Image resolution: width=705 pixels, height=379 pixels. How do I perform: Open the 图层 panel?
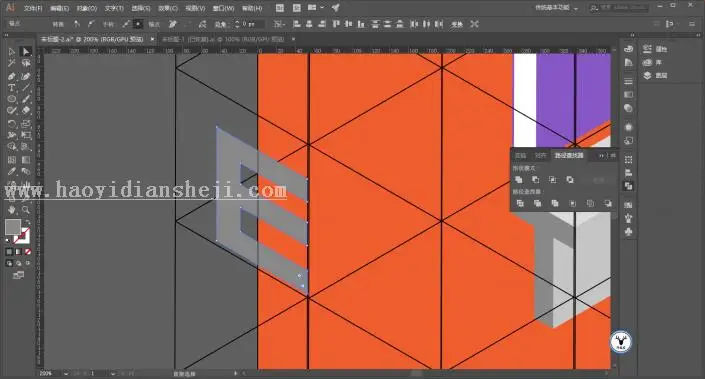point(656,76)
